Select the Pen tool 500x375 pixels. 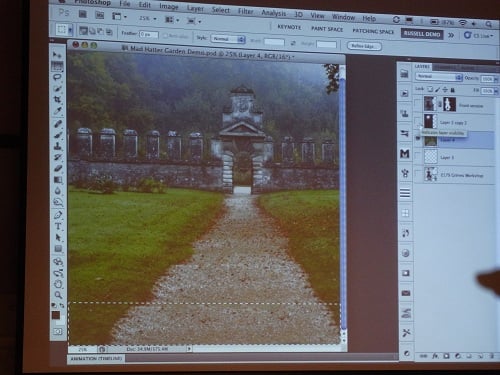click(58, 215)
